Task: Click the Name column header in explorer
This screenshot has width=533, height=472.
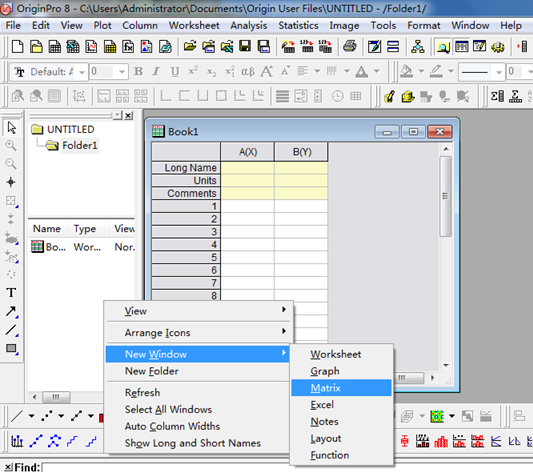Action: pyautogui.click(x=47, y=229)
